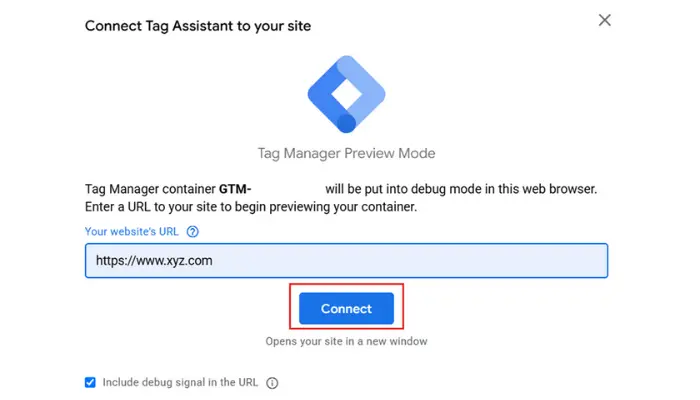
Task: Click the 'Tag Manager Preview Mode' heading
Action: 346,154
